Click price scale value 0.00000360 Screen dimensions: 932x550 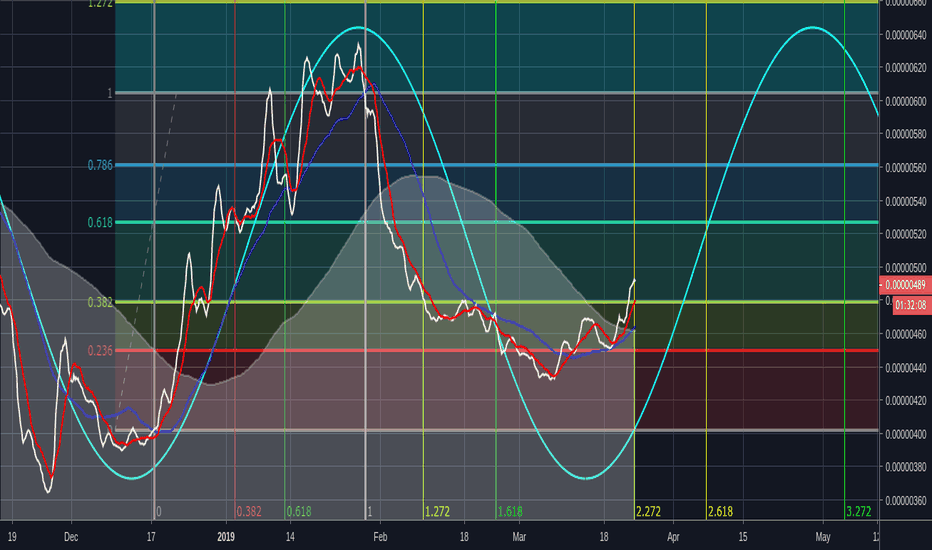(x=906, y=501)
